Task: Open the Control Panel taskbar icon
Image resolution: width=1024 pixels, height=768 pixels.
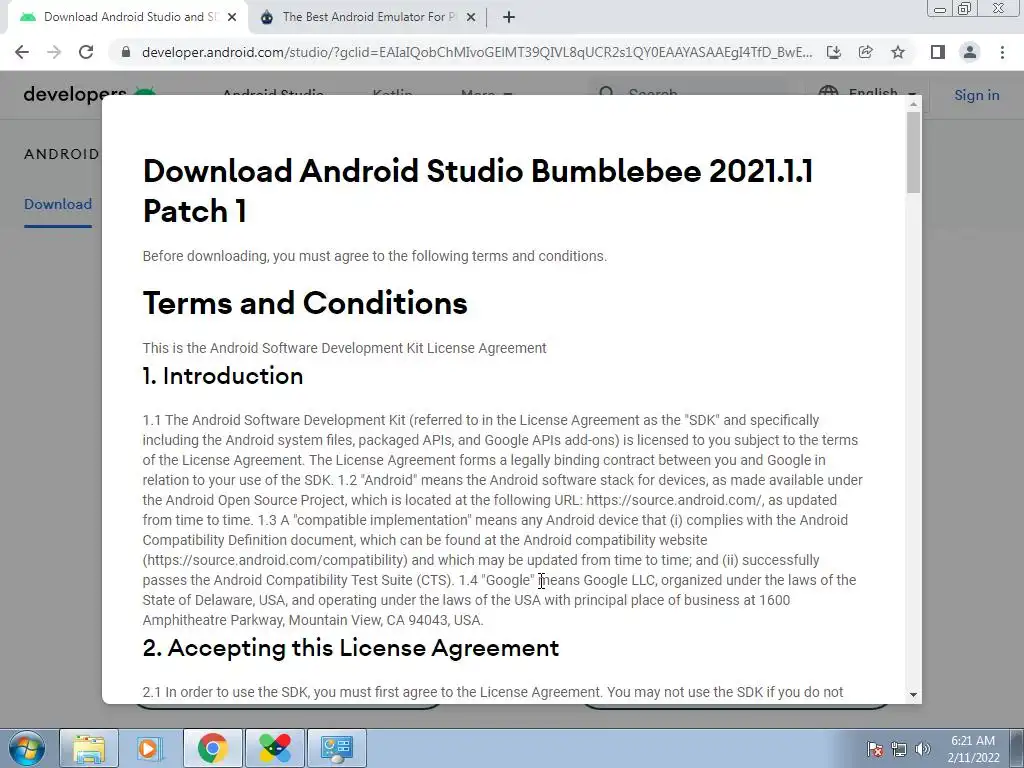Action: pyautogui.click(x=336, y=748)
